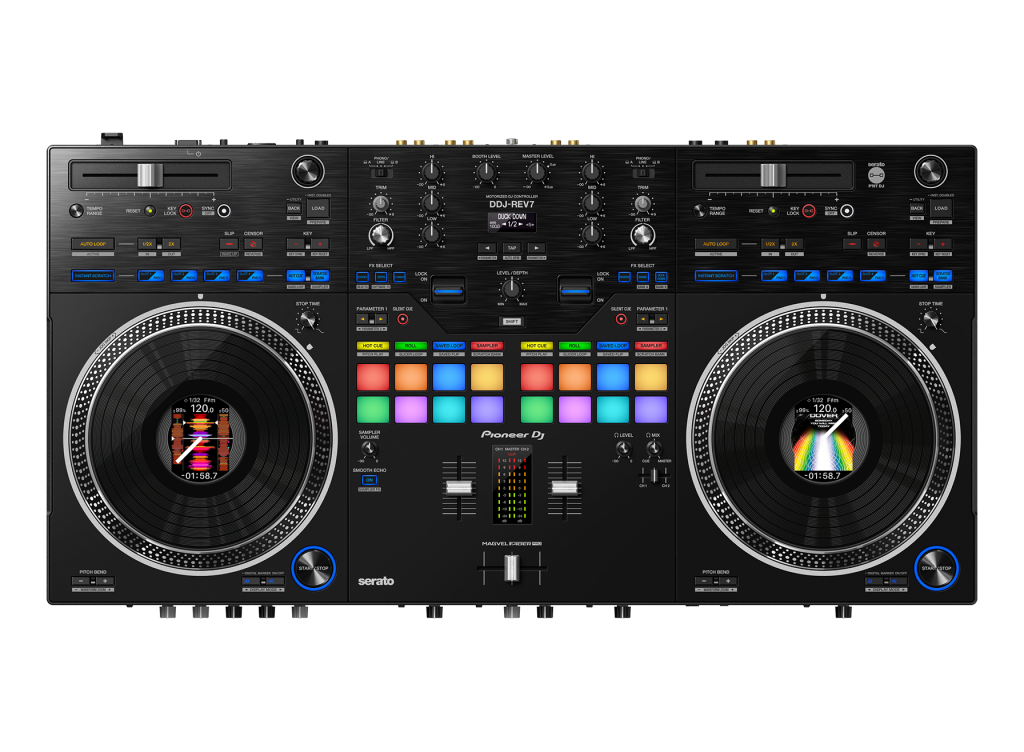Tap the headphones MIX knob

click(x=653, y=448)
